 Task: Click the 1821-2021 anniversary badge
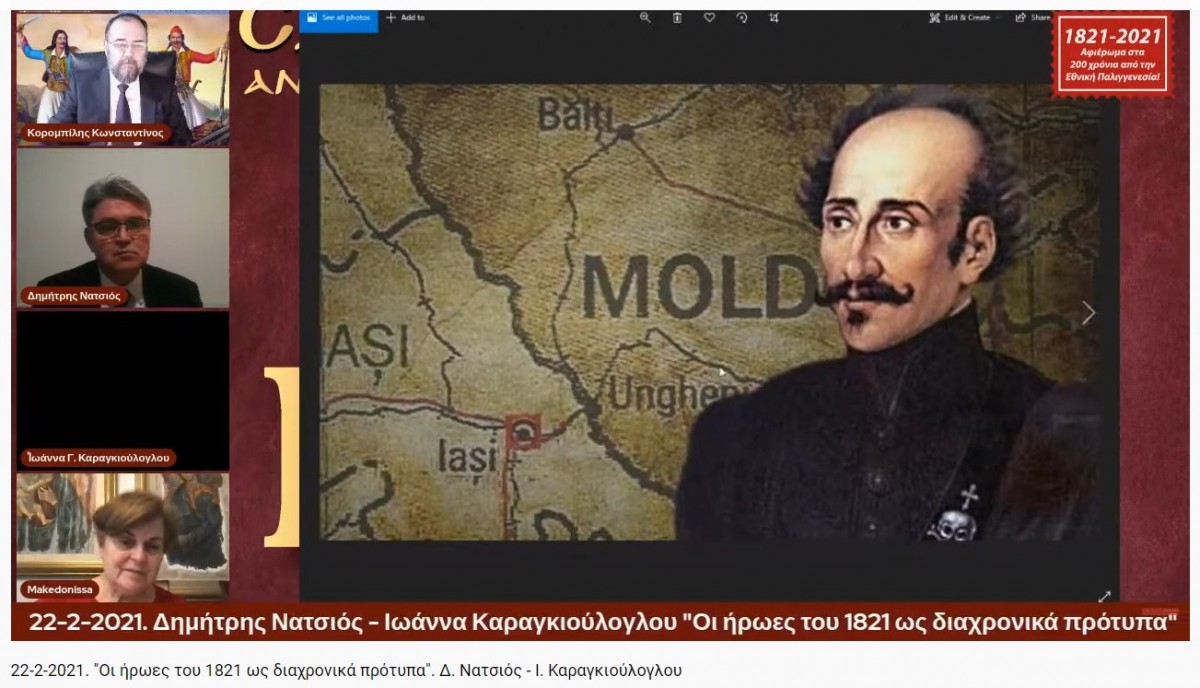(1112, 56)
